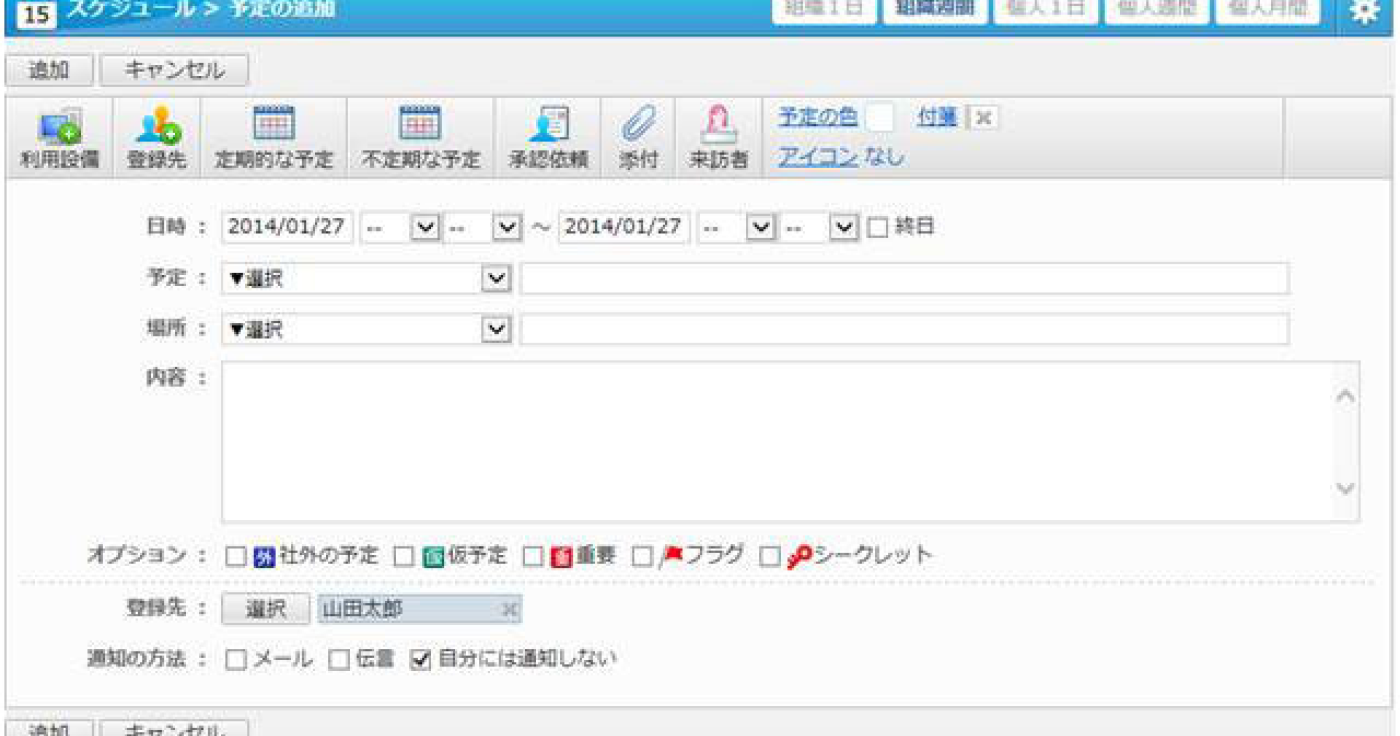Remove 山田太郎 with the x icon

pos(509,609)
